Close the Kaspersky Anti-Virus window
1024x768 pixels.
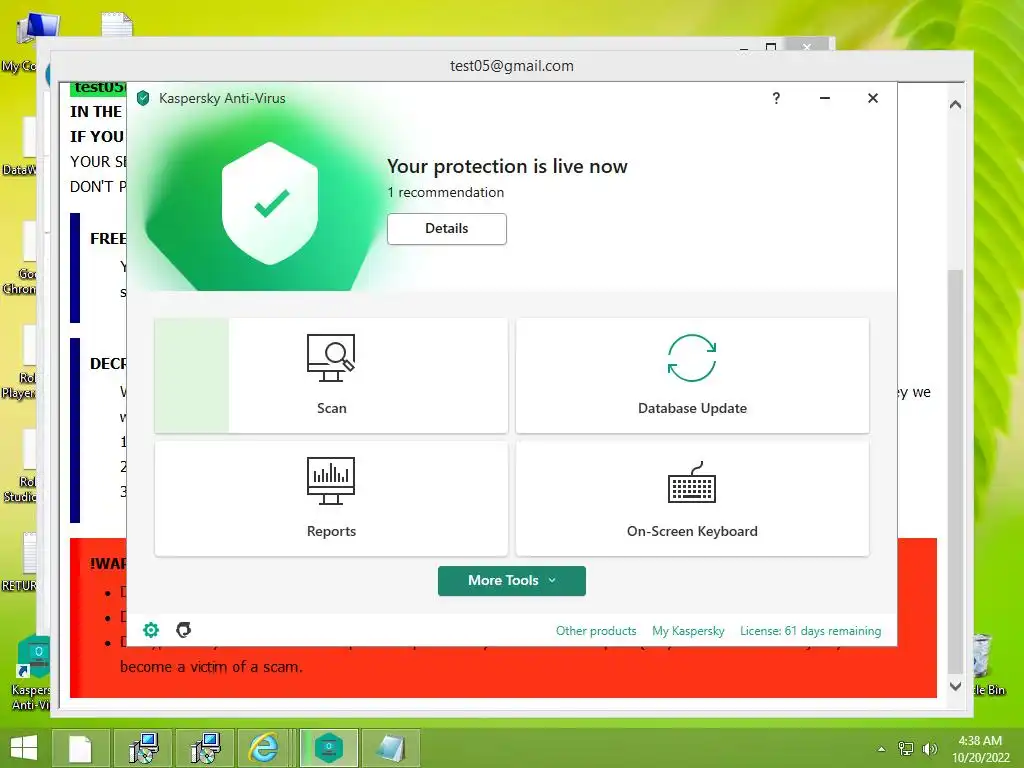(x=872, y=98)
